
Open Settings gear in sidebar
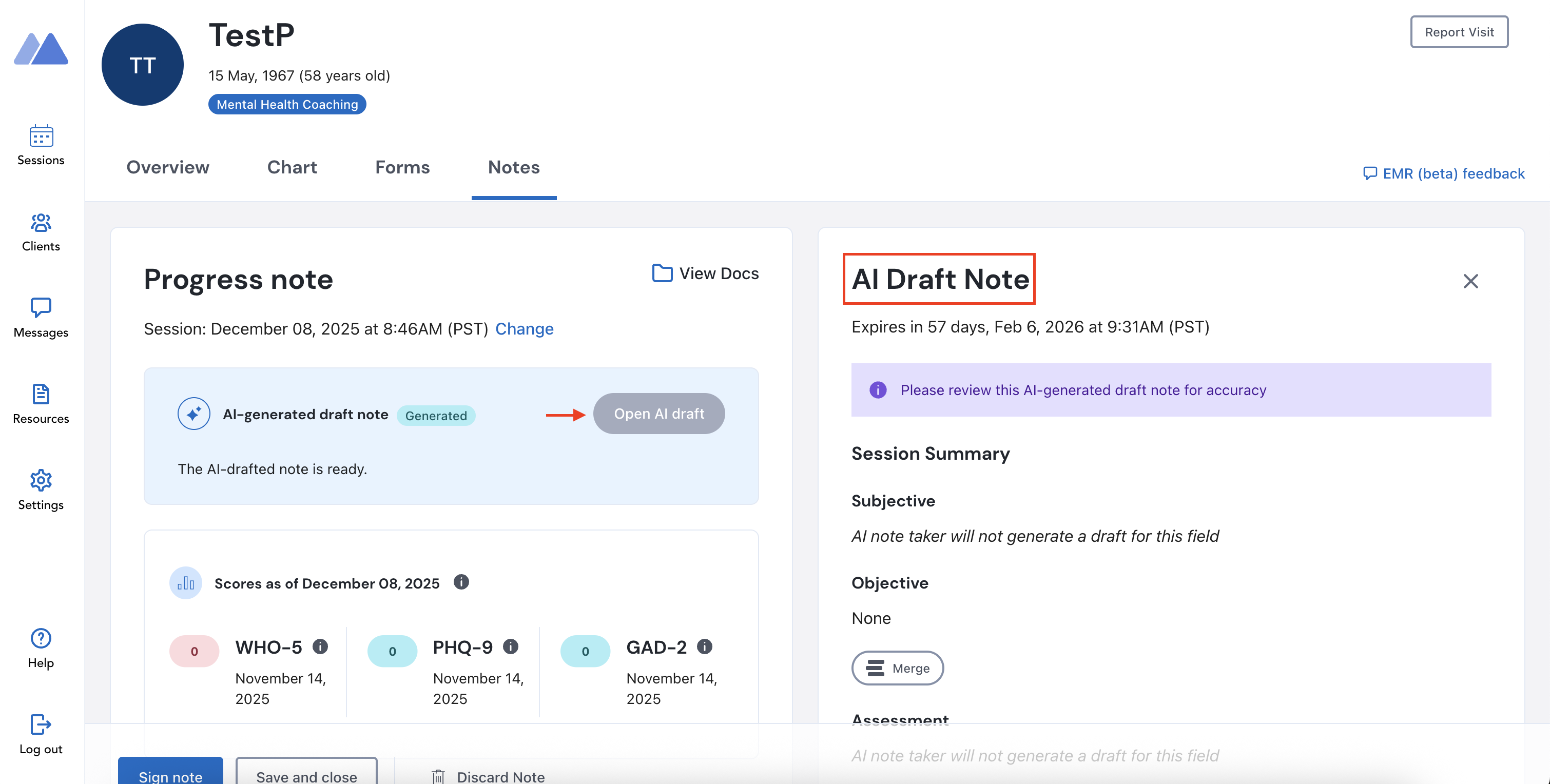pos(41,480)
